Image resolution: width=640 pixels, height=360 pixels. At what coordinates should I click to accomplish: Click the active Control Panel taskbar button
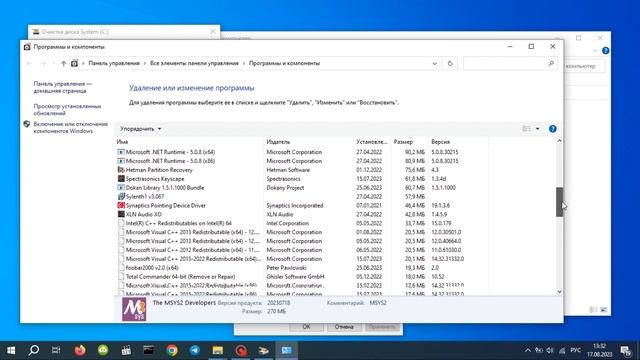(x=287, y=350)
